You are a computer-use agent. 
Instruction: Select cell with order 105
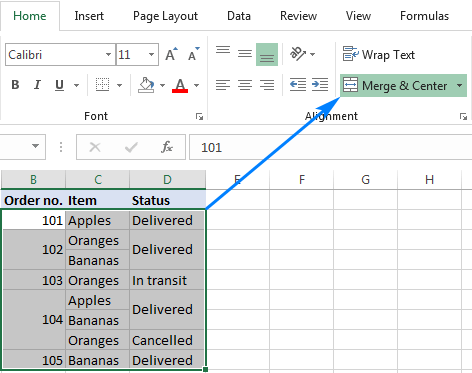tap(33, 360)
